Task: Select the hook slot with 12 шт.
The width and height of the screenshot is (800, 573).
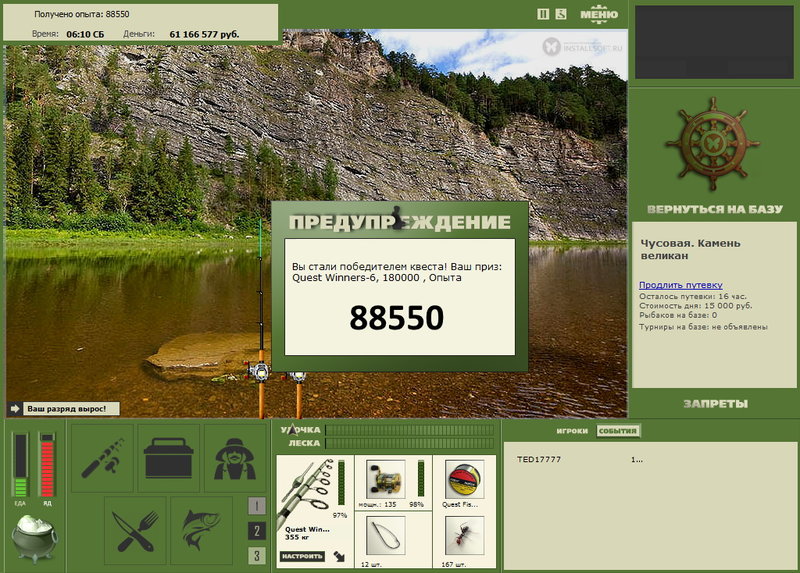Action: tap(386, 535)
